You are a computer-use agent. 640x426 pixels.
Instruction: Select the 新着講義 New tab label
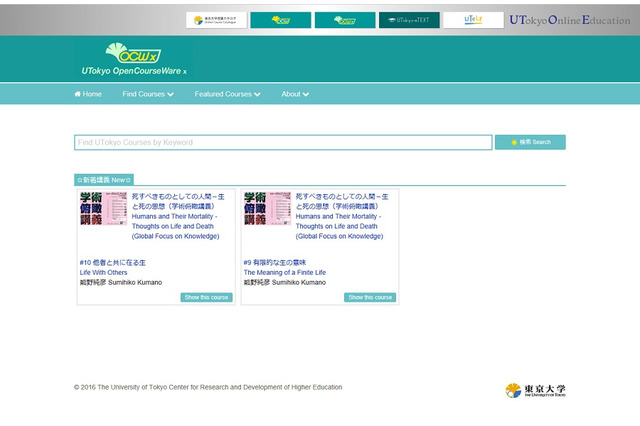(x=104, y=180)
